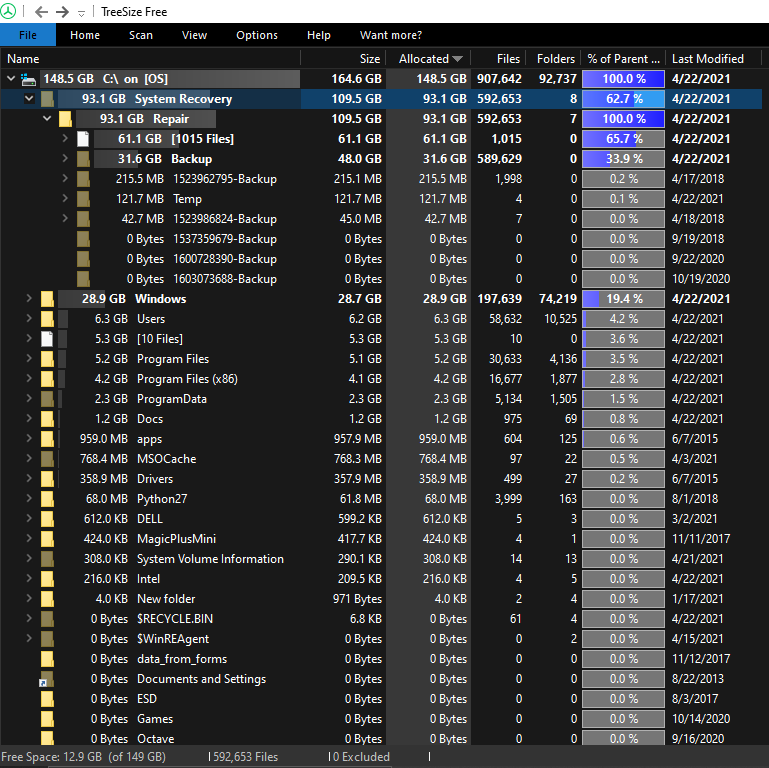Click the C:\ drive icon
Viewport: 769px width, 768px height.
click(x=28, y=79)
